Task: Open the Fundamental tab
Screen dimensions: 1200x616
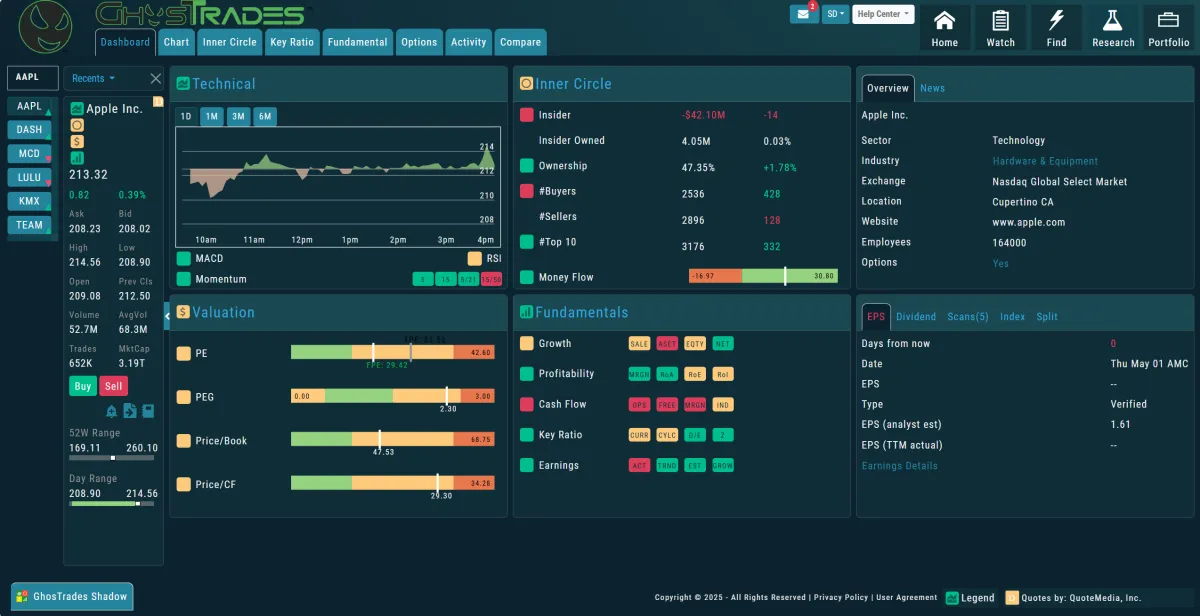Action: click(357, 42)
